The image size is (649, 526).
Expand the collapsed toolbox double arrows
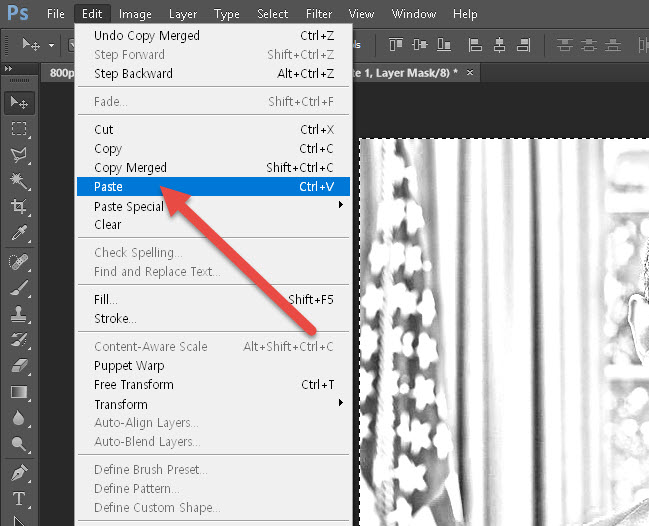(8, 68)
